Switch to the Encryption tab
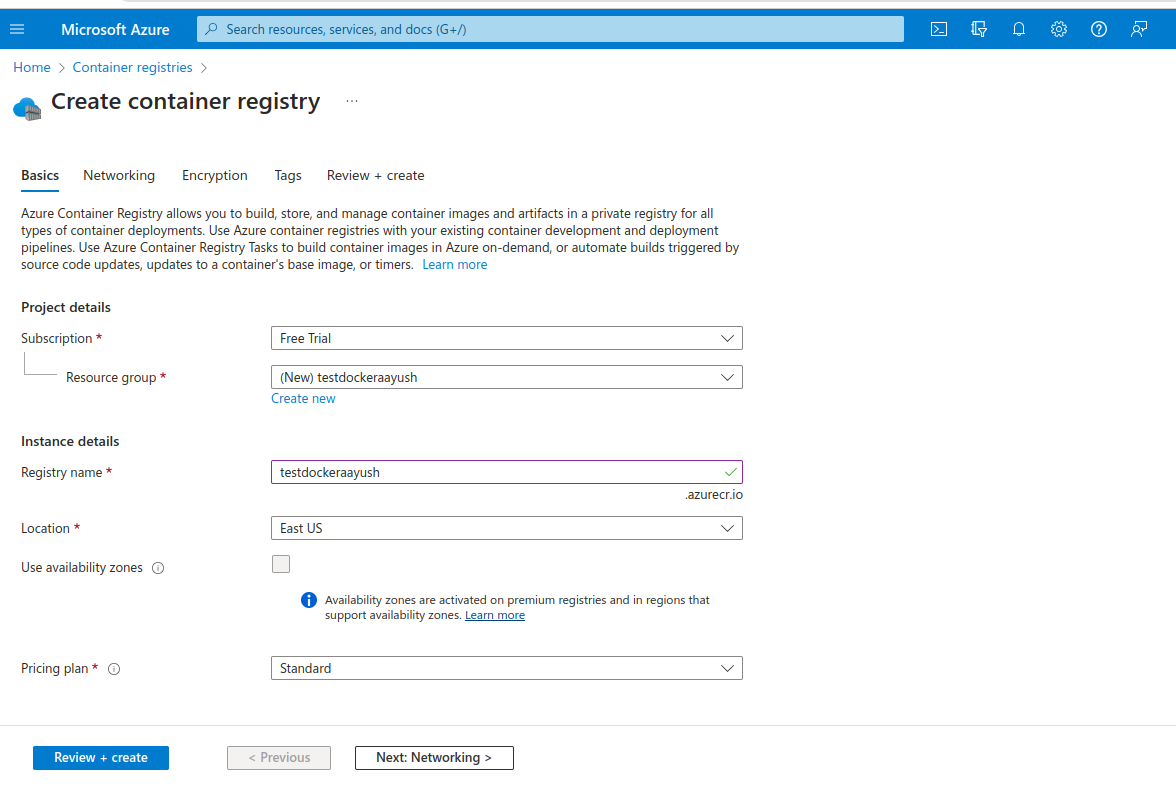 214,175
